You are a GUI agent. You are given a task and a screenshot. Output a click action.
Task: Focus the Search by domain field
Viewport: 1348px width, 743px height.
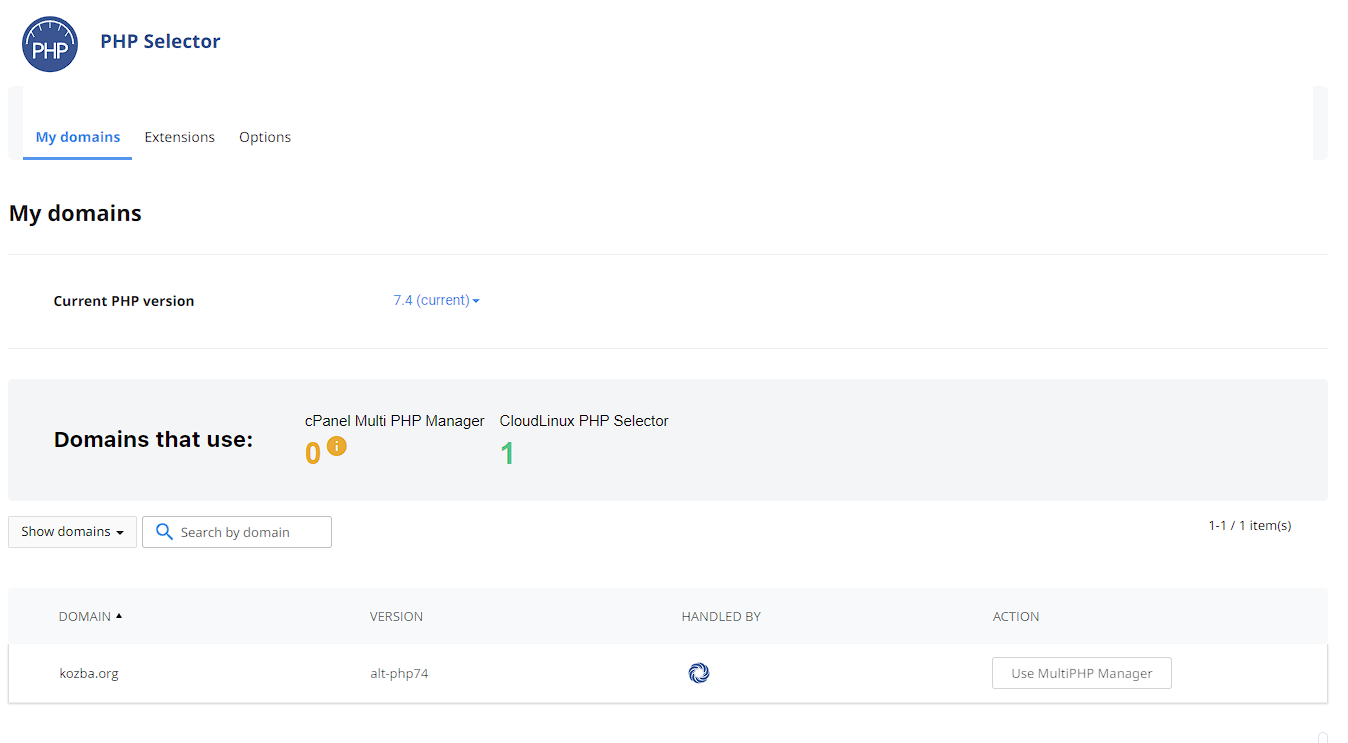237,532
